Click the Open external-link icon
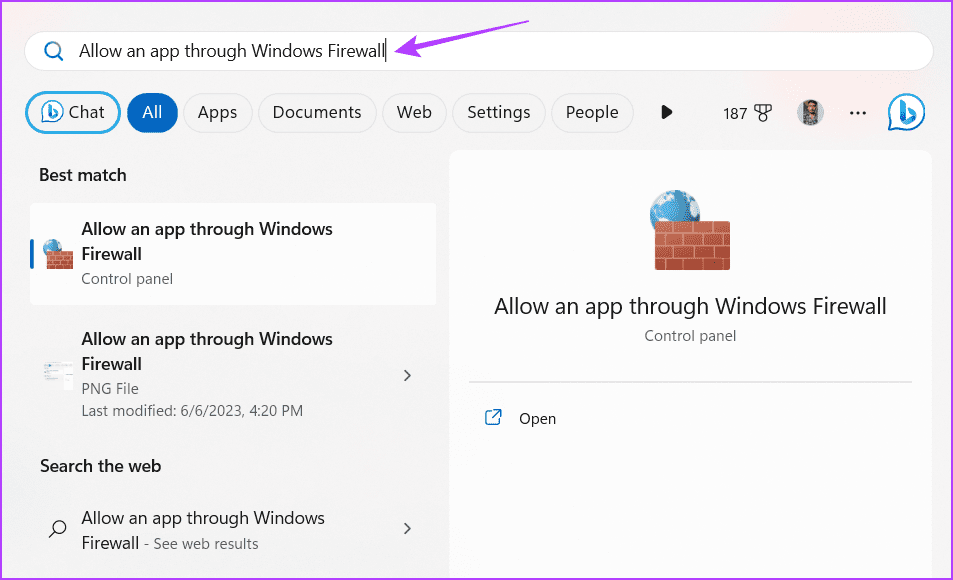Viewport: 953px width, 580px height. [x=493, y=417]
